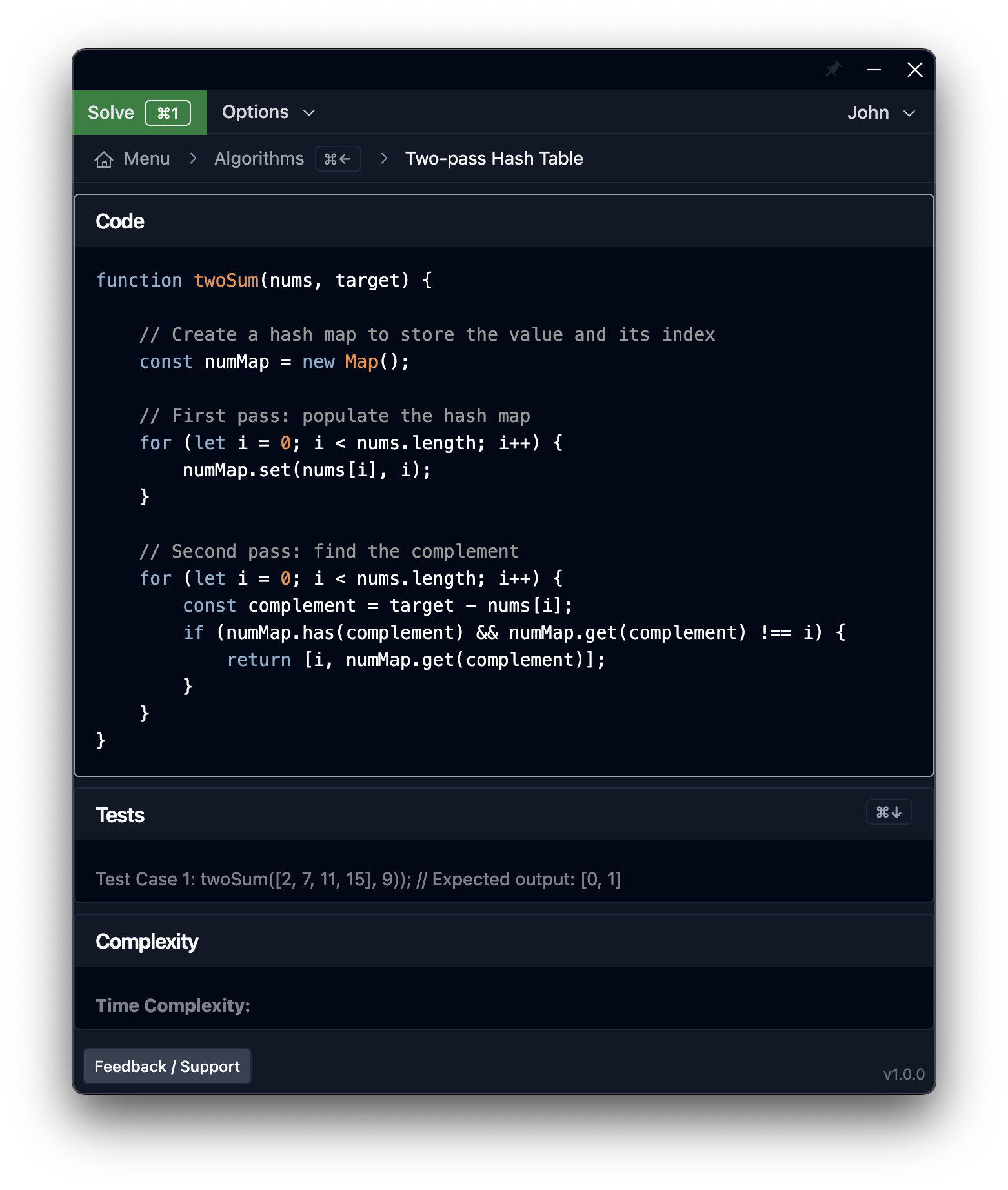Click the Create a hash map comment
Screen dimensions: 1008x1190
tap(427, 334)
